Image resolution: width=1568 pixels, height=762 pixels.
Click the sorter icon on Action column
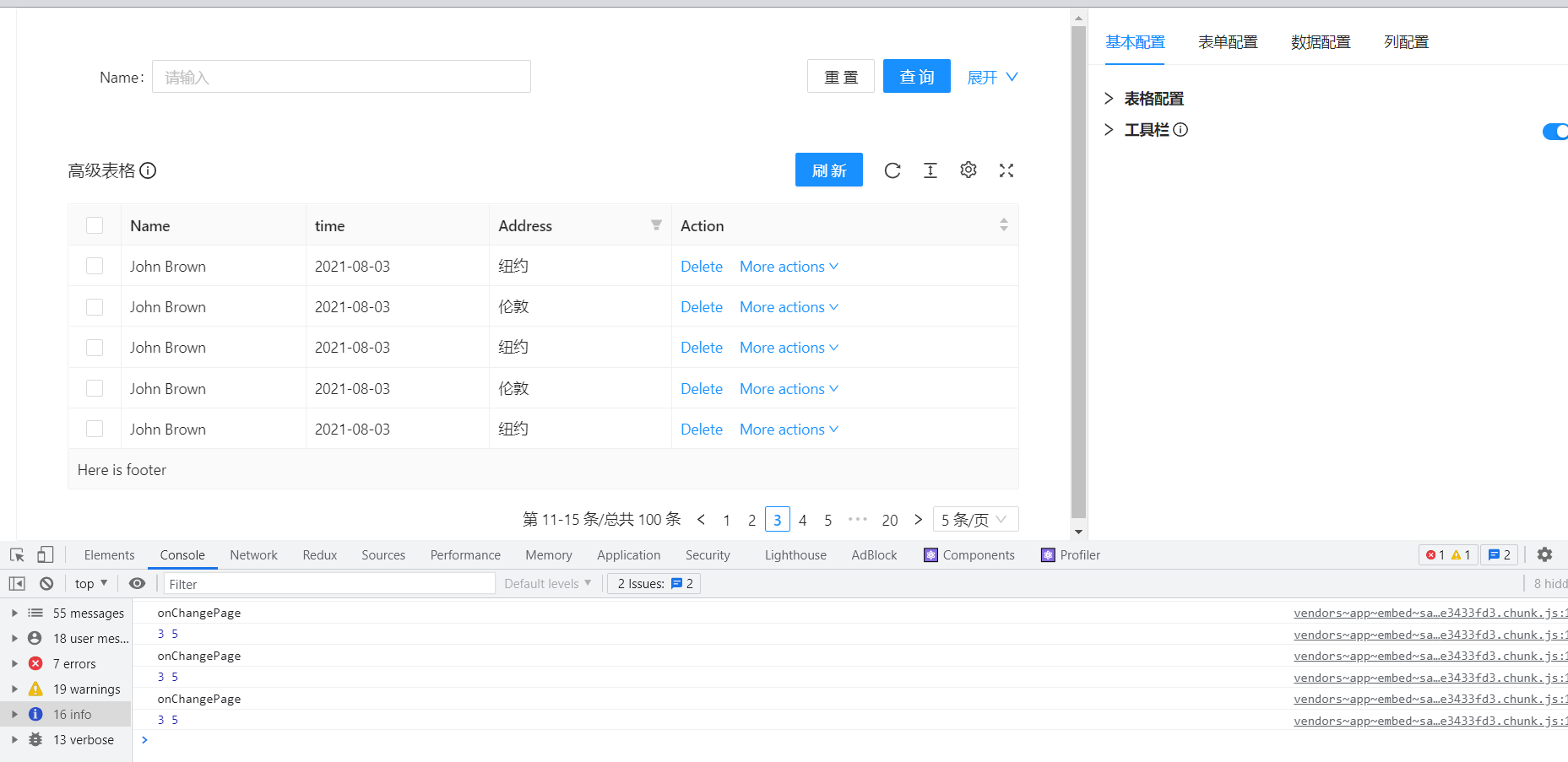(x=1004, y=225)
